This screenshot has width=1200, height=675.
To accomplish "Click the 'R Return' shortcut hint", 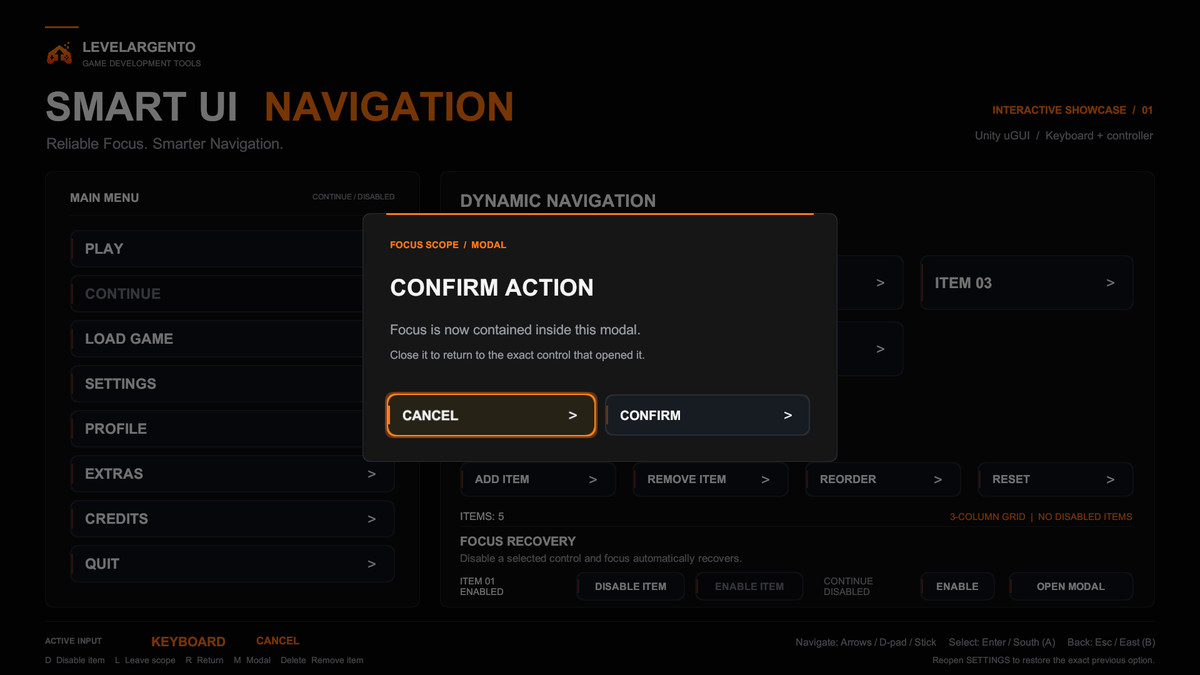I will tap(205, 660).
